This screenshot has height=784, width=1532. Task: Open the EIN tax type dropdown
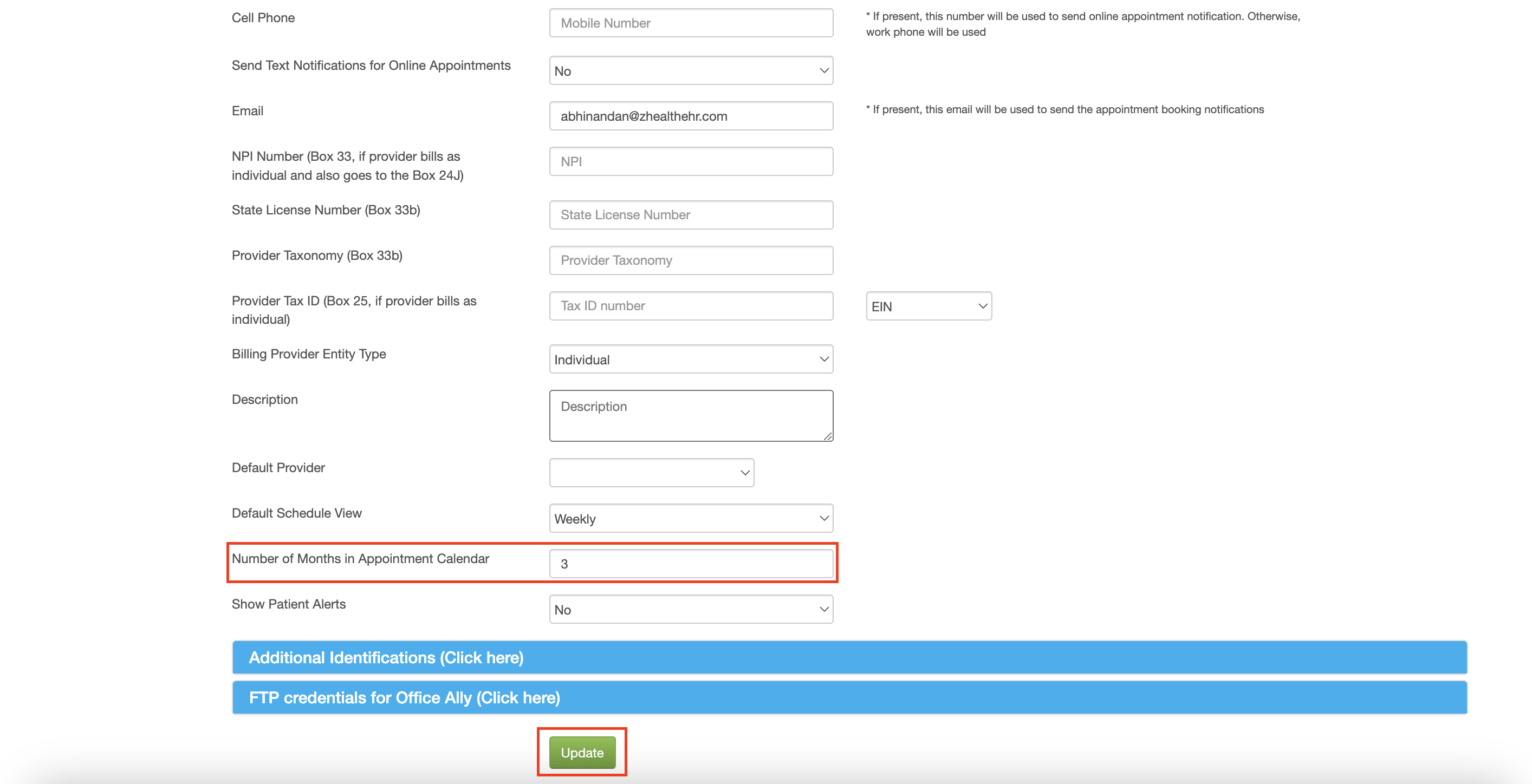pyautogui.click(x=929, y=306)
